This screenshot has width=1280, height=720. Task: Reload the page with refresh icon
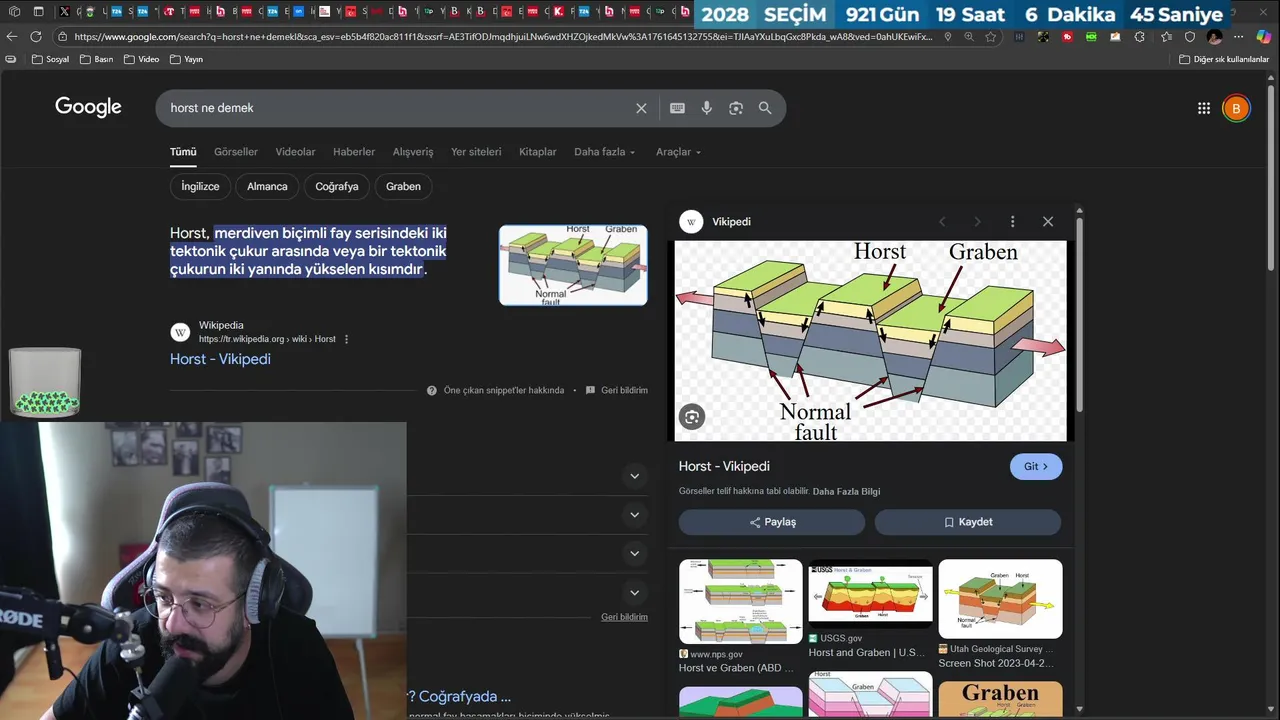[x=36, y=36]
